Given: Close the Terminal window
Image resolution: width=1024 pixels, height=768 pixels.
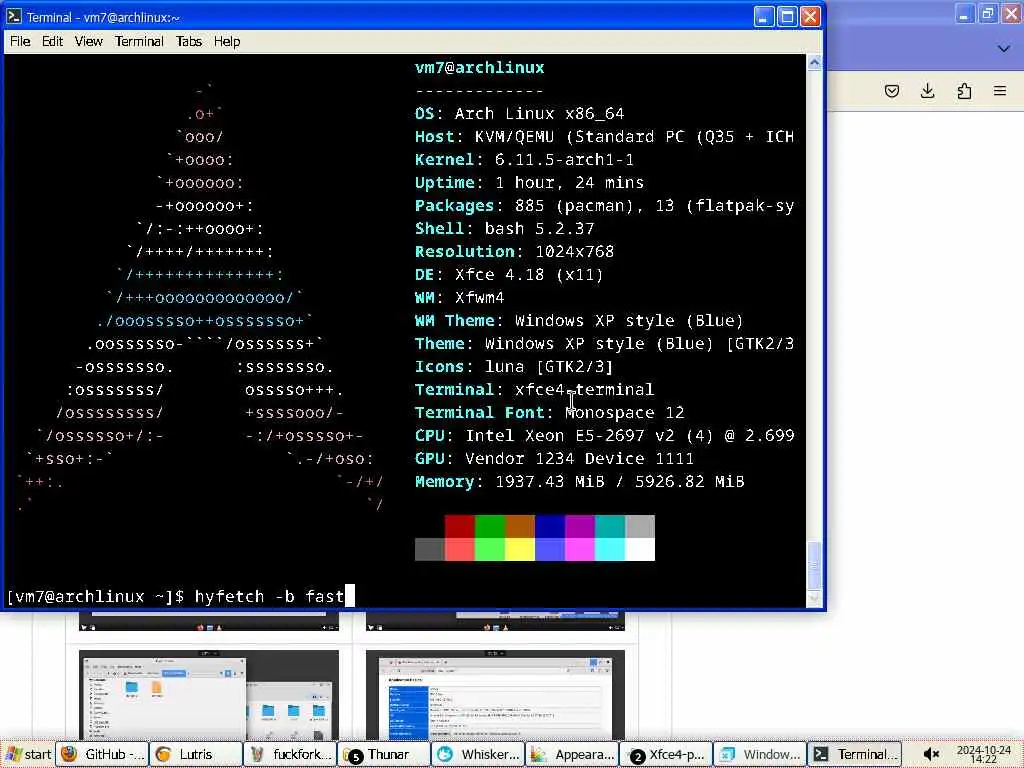Looking at the screenshot, I should pyautogui.click(x=810, y=16).
